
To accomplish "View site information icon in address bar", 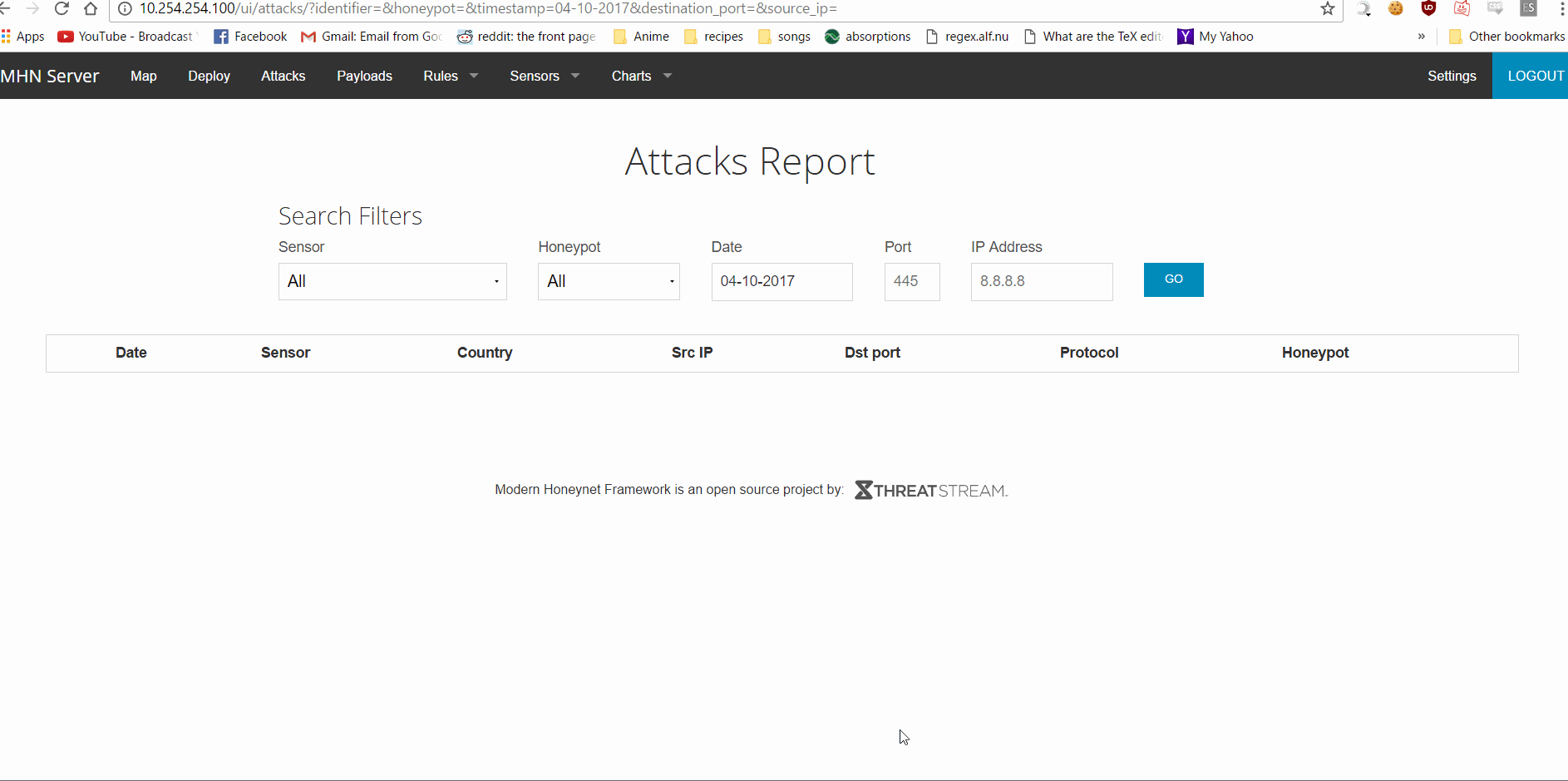I will (125, 9).
